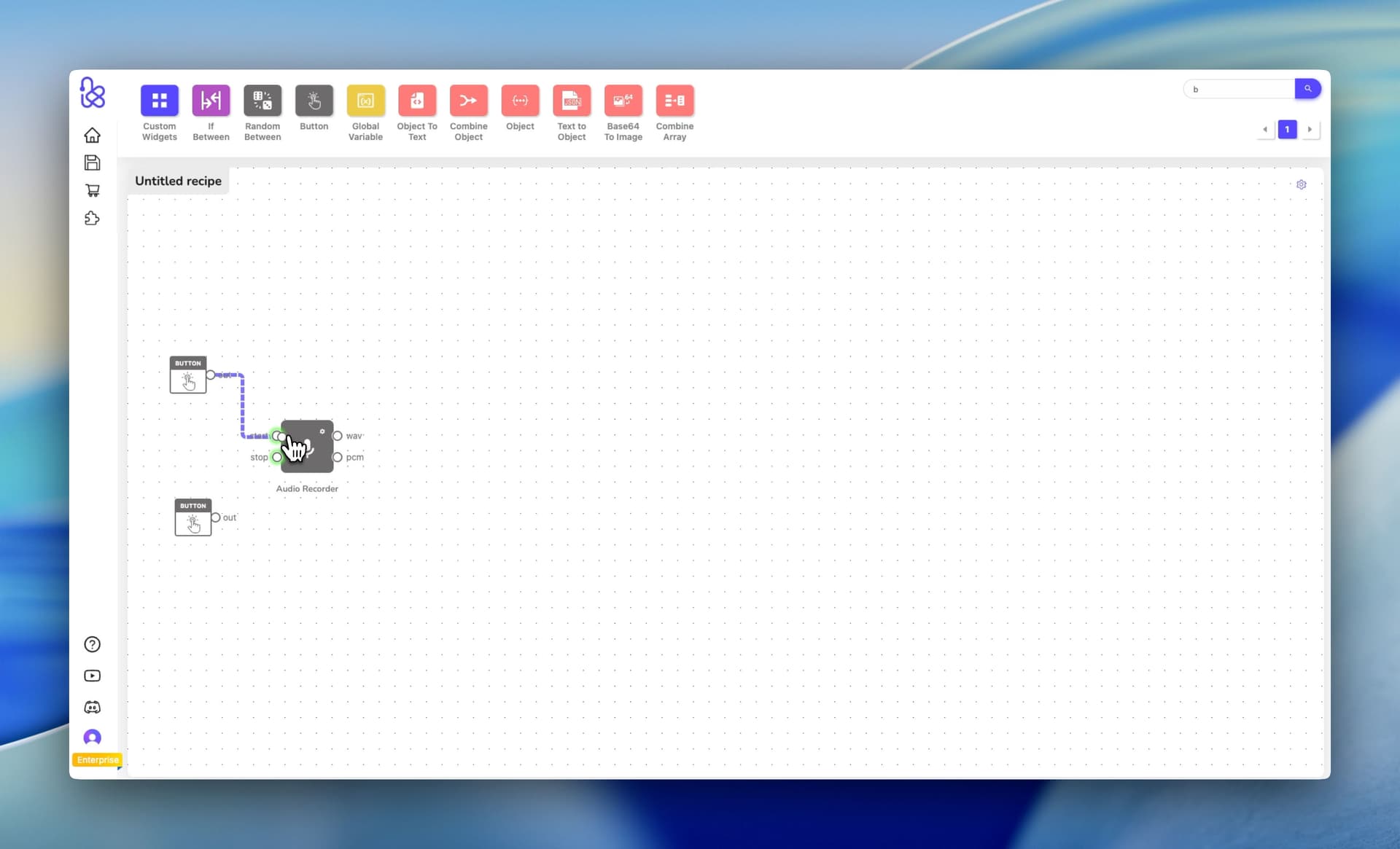Open the extensions puzzle icon
Image resolution: width=1400 pixels, height=849 pixels.
(x=92, y=218)
